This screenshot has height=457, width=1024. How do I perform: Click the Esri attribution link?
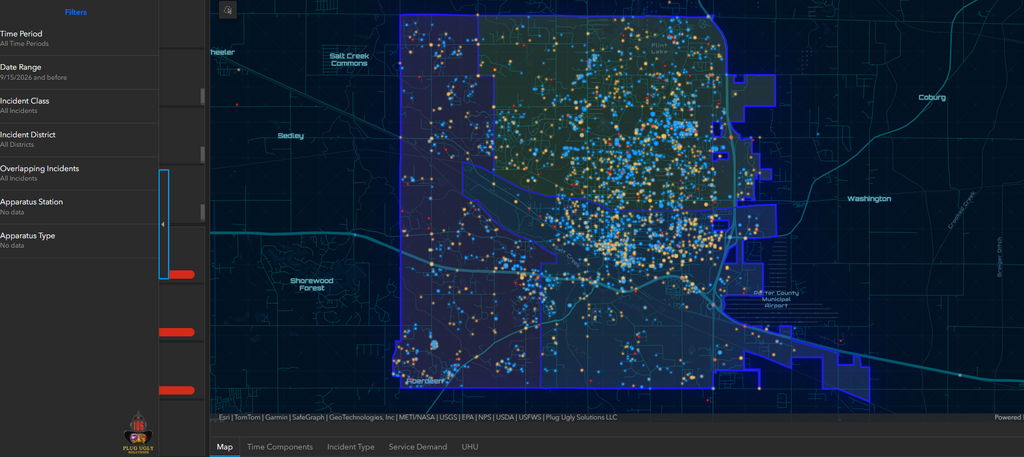click(x=224, y=418)
